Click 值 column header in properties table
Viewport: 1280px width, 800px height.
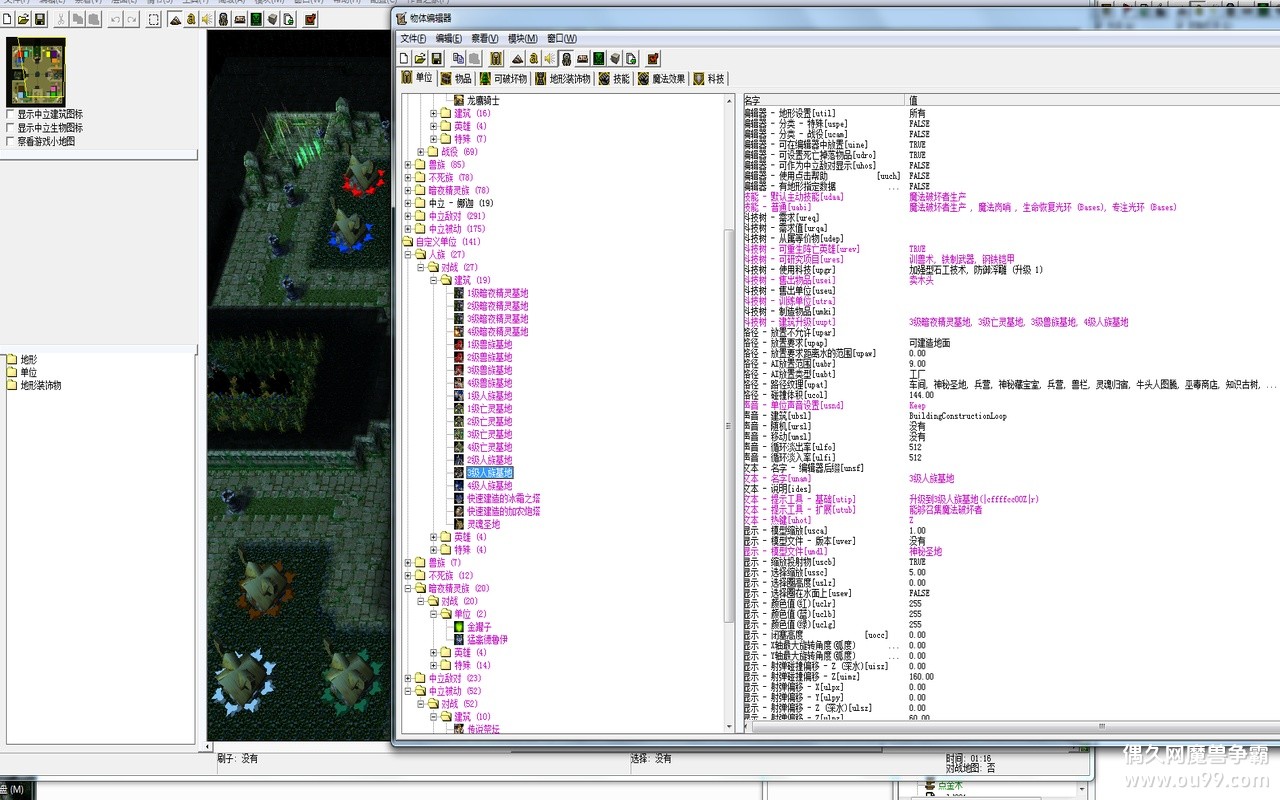1092,101
